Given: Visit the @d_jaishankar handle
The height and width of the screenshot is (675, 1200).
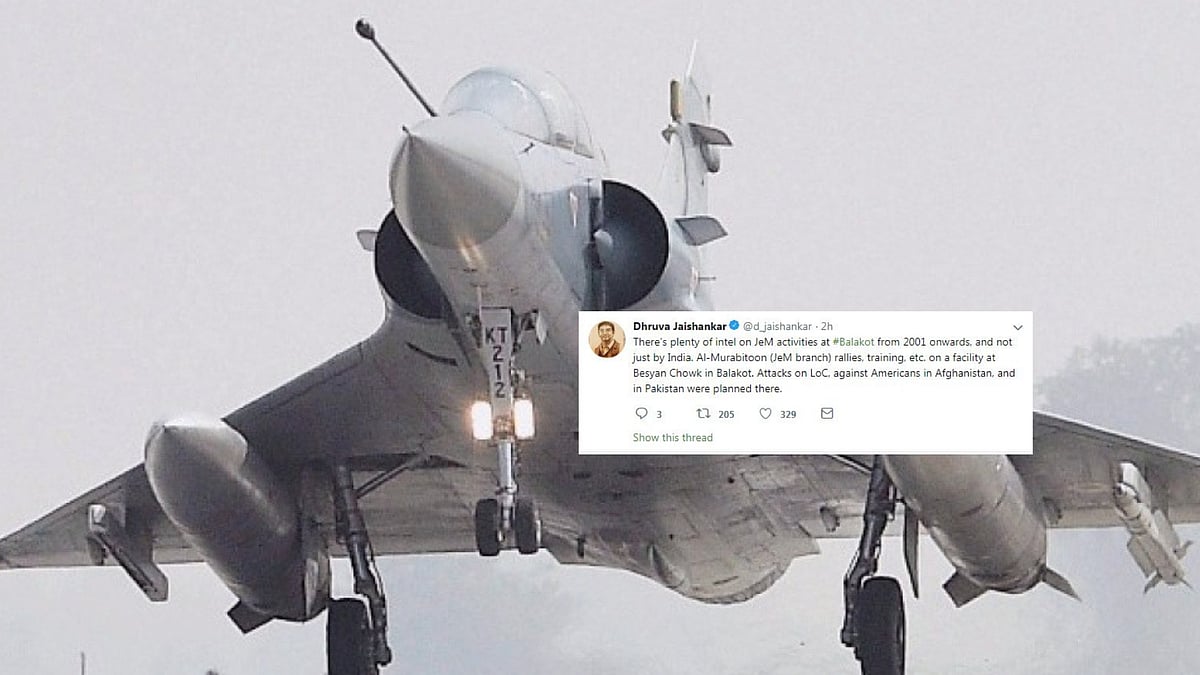Looking at the screenshot, I should coord(778,326).
